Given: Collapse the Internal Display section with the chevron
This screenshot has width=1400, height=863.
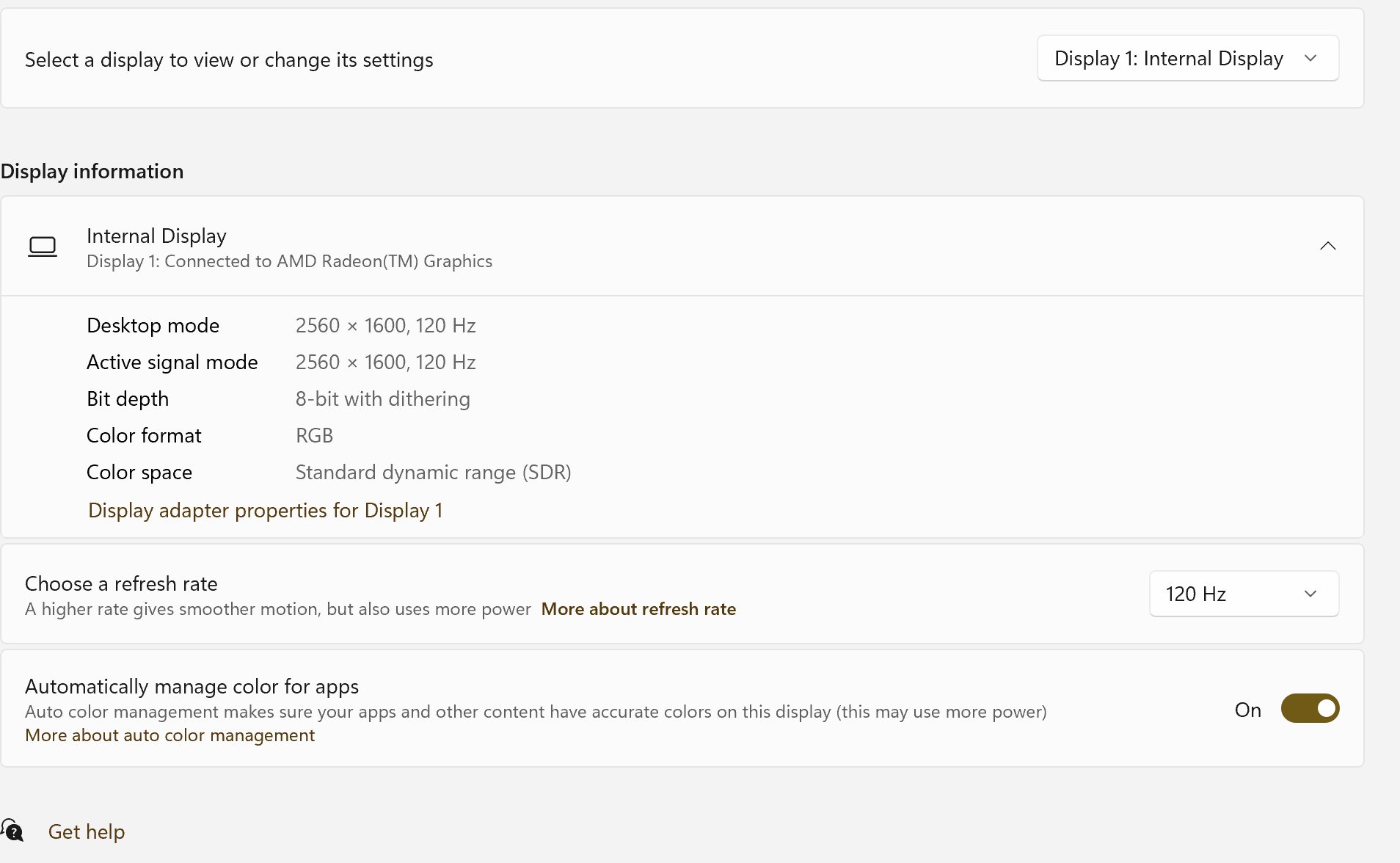Looking at the screenshot, I should [x=1327, y=246].
